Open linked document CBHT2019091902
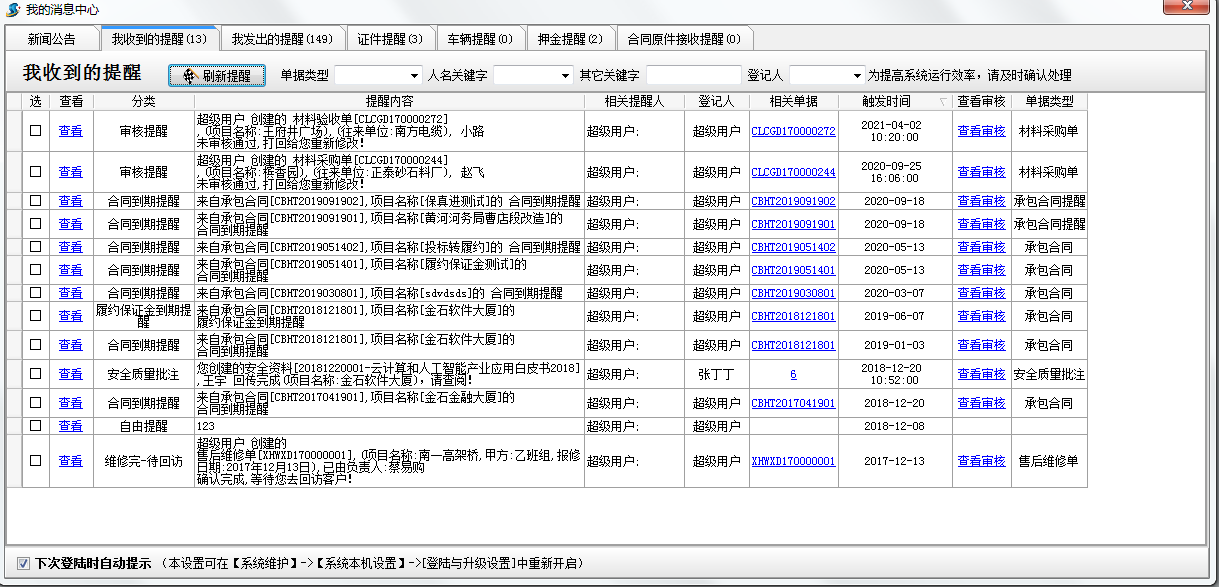Image resolution: width=1219 pixels, height=587 pixels. click(793, 201)
